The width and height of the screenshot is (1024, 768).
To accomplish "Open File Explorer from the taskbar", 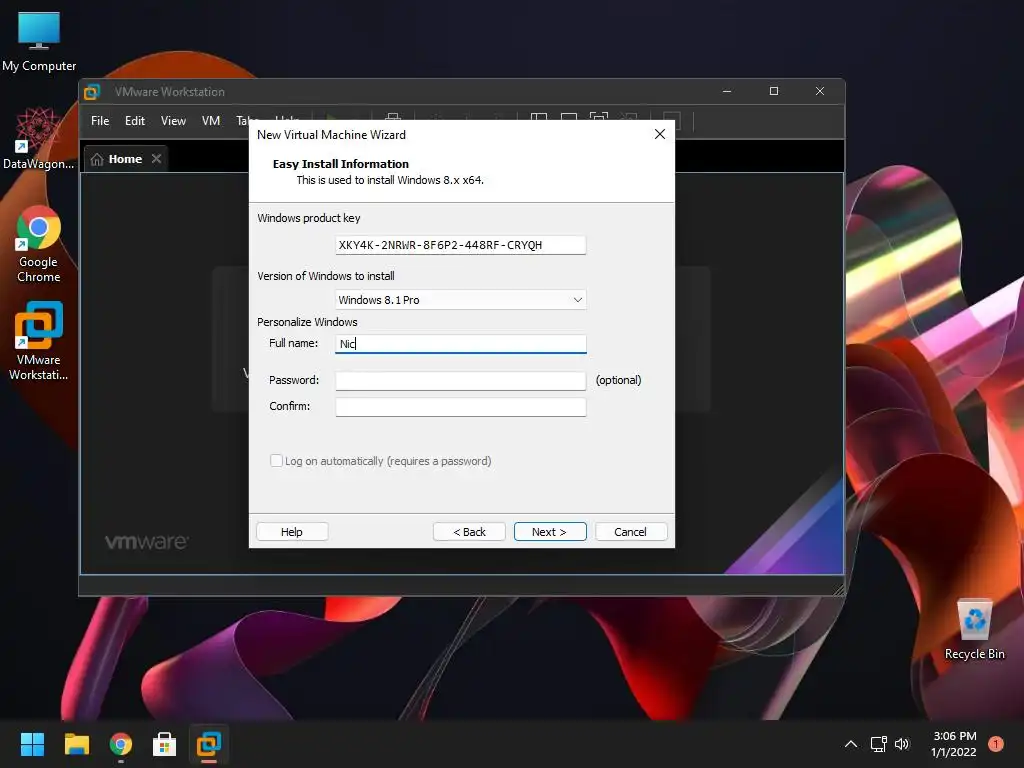I will [76, 744].
